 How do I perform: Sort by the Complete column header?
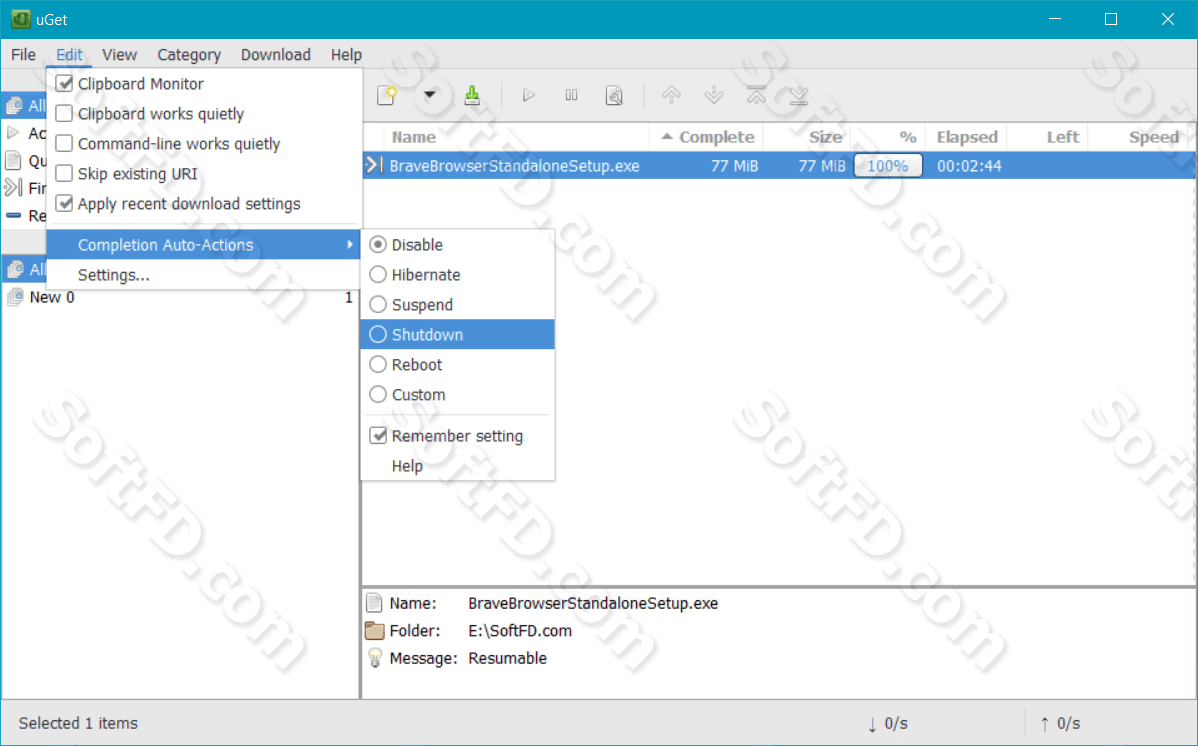pos(707,137)
